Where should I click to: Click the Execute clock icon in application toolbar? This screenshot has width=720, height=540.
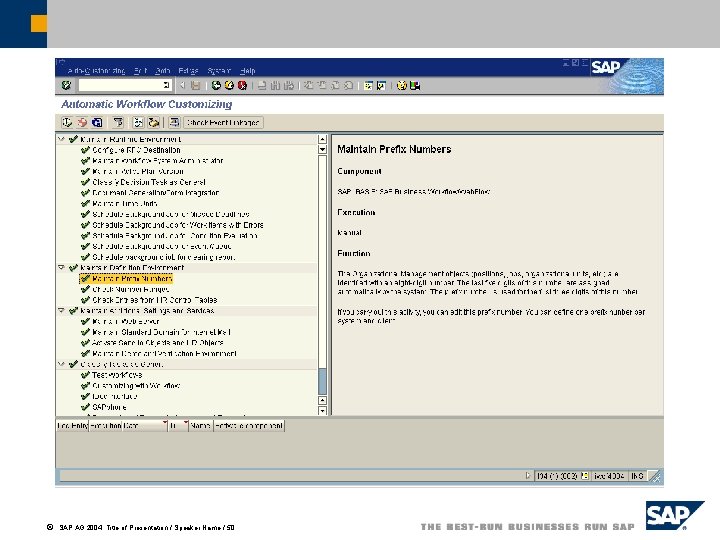point(67,122)
